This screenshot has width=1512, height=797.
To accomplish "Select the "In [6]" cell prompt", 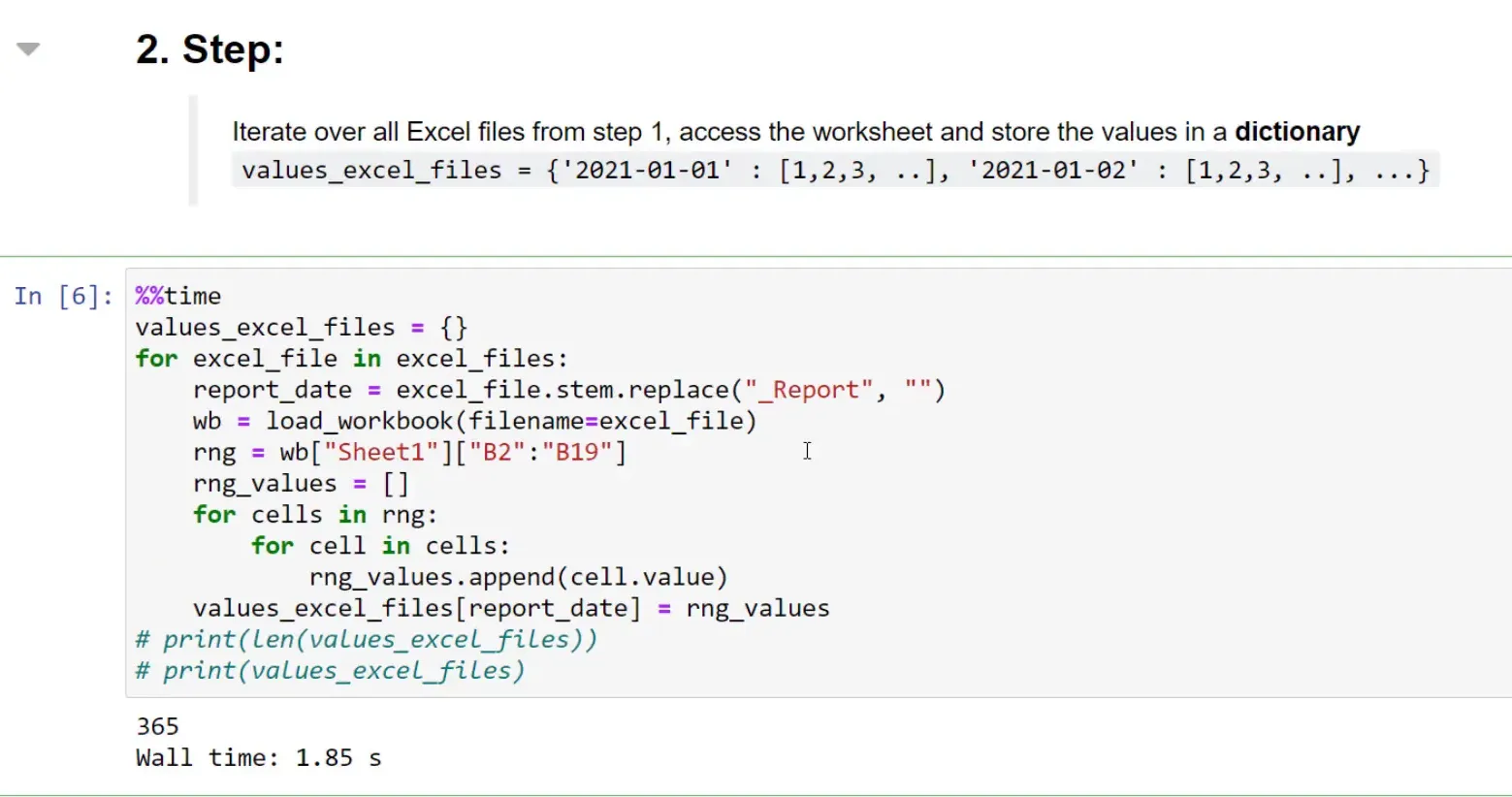I will pyautogui.click(x=61, y=296).
